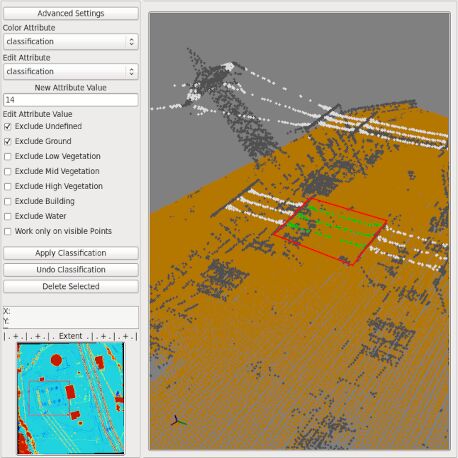Apply Classification to selected points
The height and width of the screenshot is (458, 458).
tap(71, 253)
